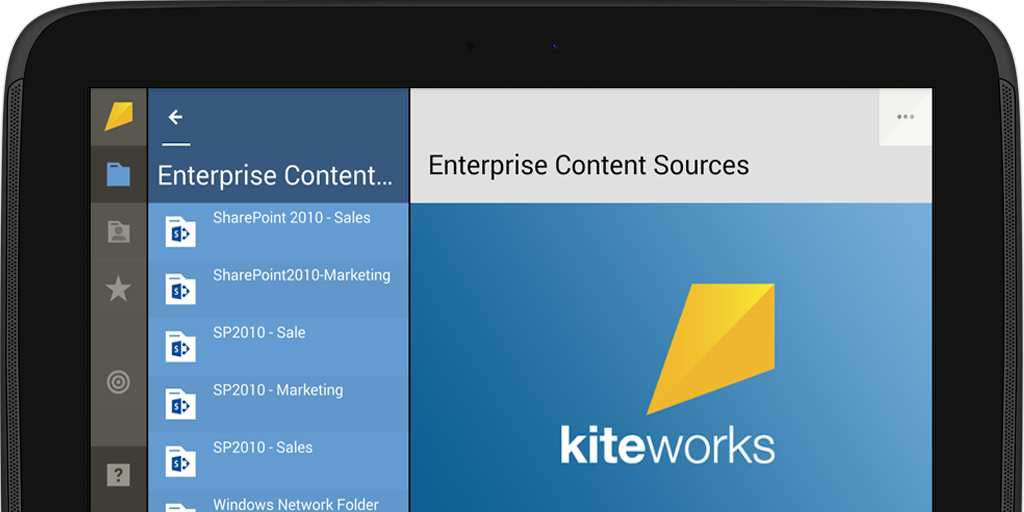1024x512 pixels.
Task: Open SharePoint2010-Marketing source
Action: pyautogui.click(x=301, y=275)
